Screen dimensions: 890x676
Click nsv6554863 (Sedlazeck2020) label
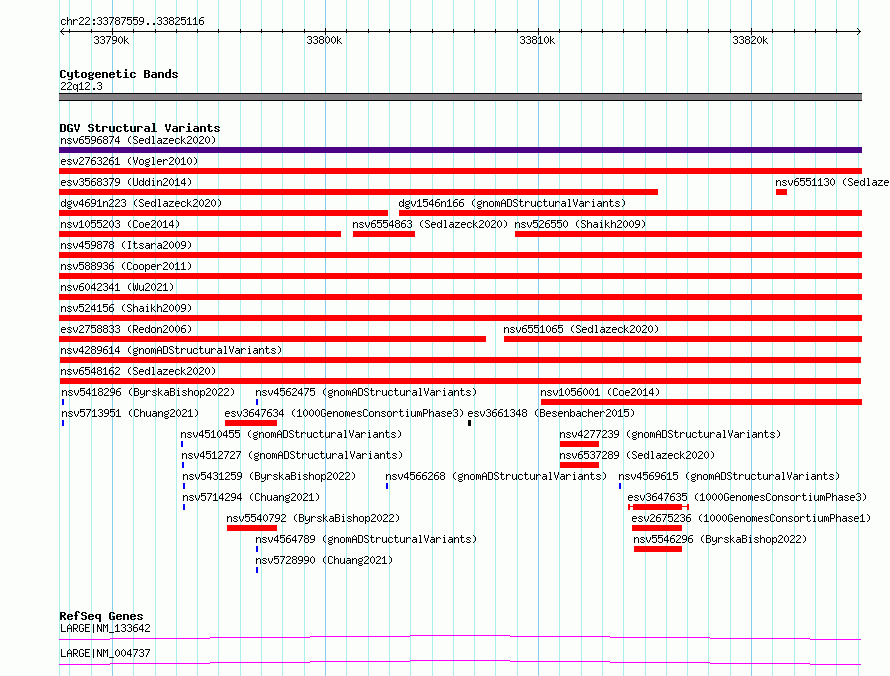430,224
